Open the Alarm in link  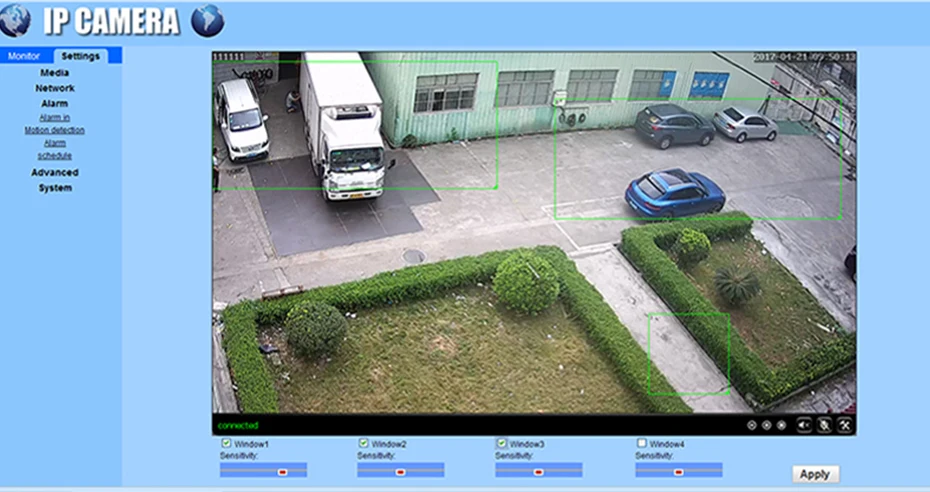(x=55, y=117)
